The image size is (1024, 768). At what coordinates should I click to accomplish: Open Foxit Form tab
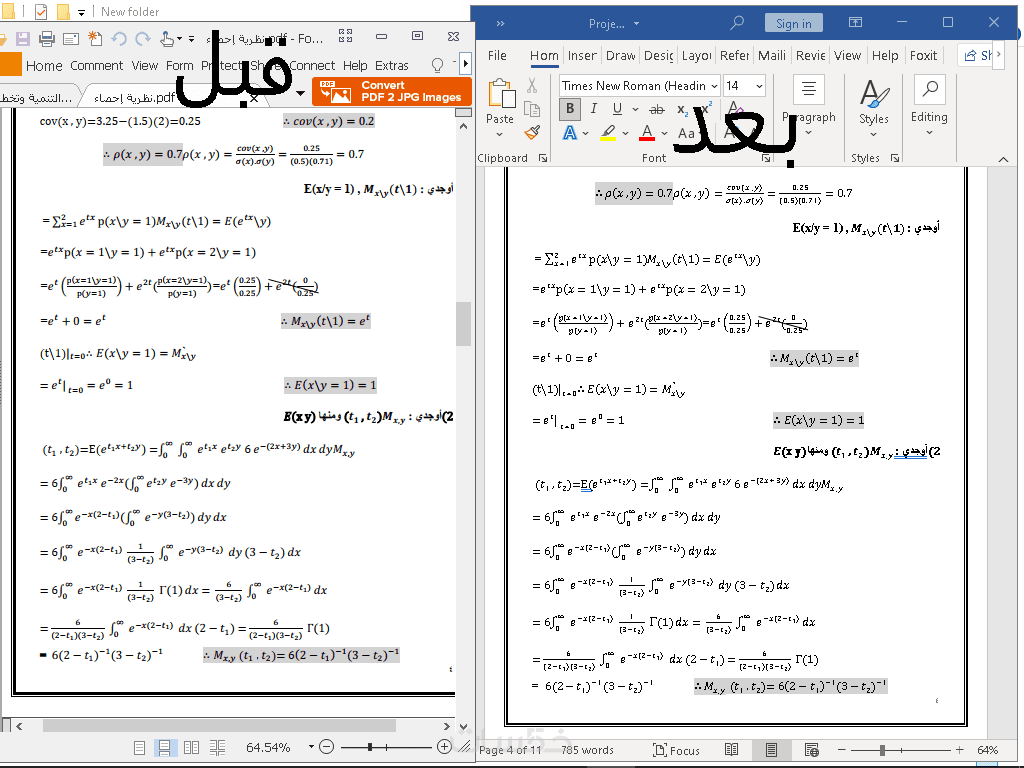180,66
